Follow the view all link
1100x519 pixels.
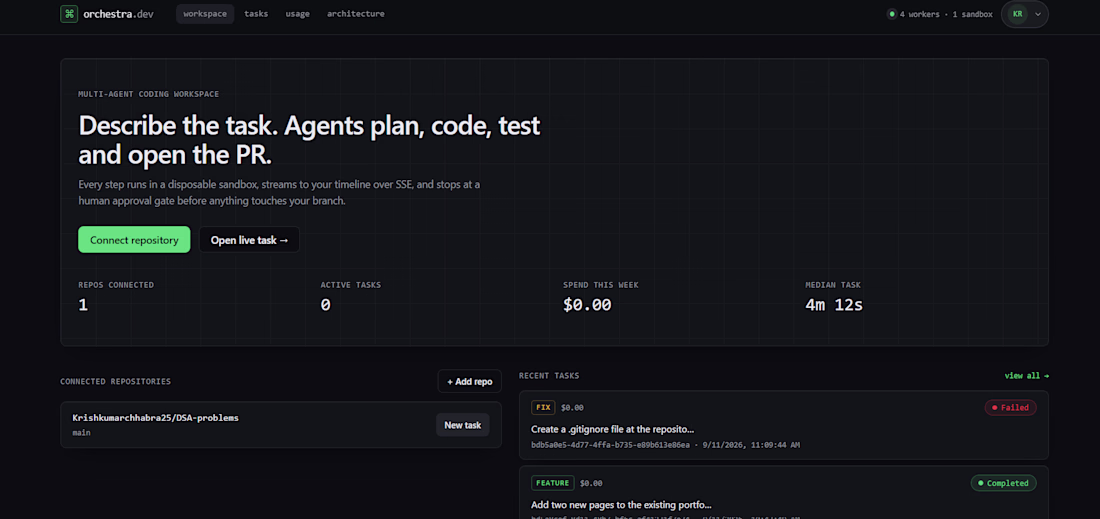pyautogui.click(x=1026, y=376)
